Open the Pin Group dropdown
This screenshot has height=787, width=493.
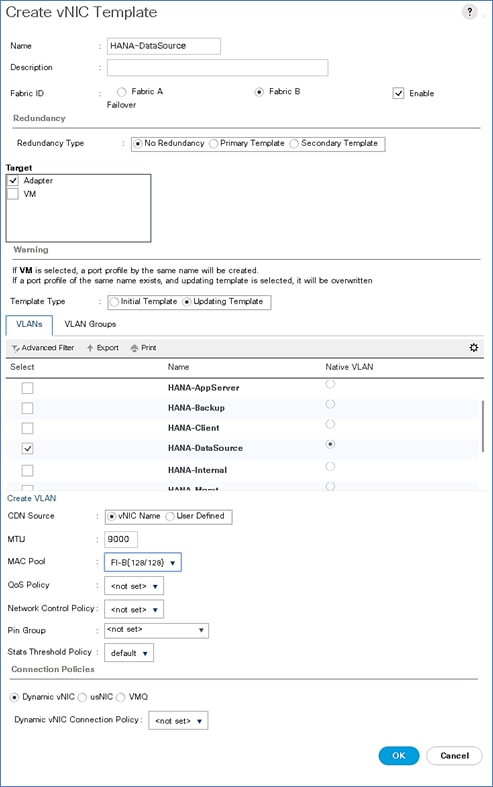tap(156, 630)
